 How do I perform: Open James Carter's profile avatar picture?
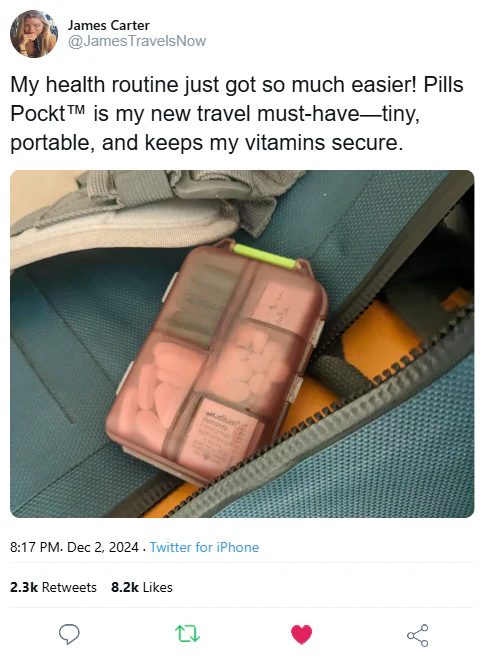coord(34,33)
